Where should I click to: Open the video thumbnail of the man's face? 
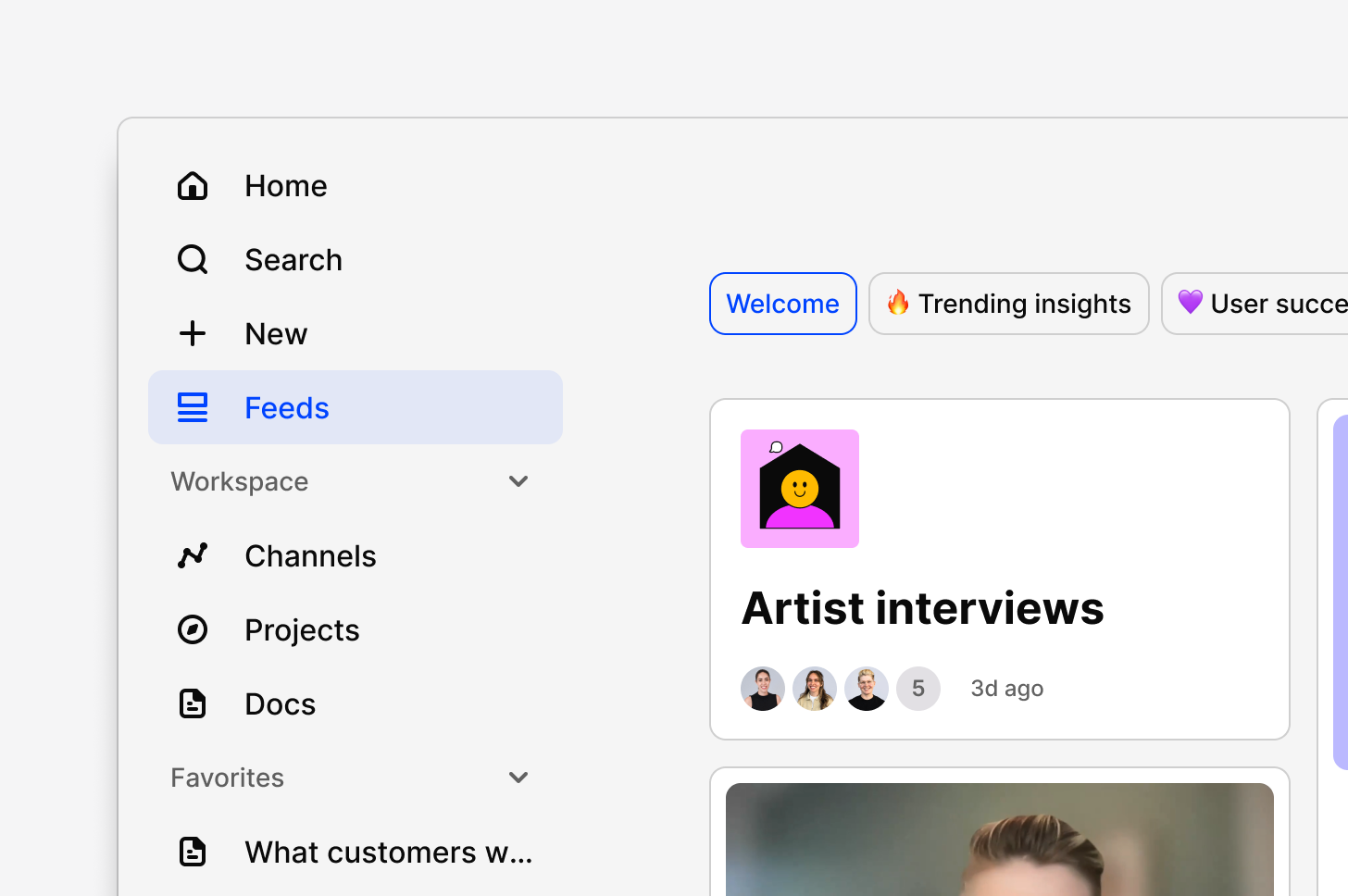tap(1000, 840)
